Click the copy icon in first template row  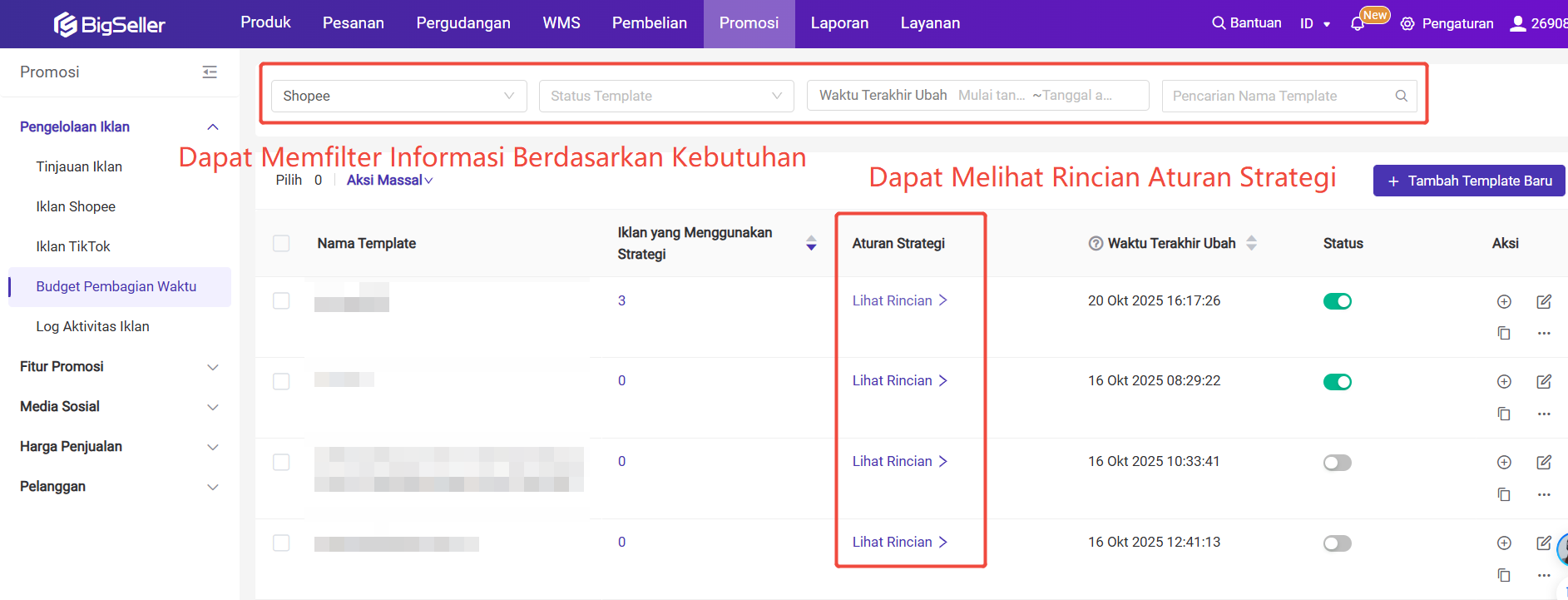click(x=1504, y=333)
